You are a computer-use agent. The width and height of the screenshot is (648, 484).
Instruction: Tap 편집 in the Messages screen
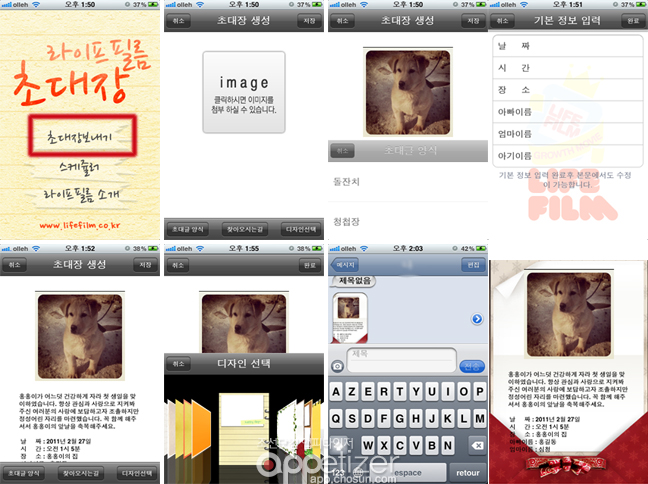(x=473, y=265)
